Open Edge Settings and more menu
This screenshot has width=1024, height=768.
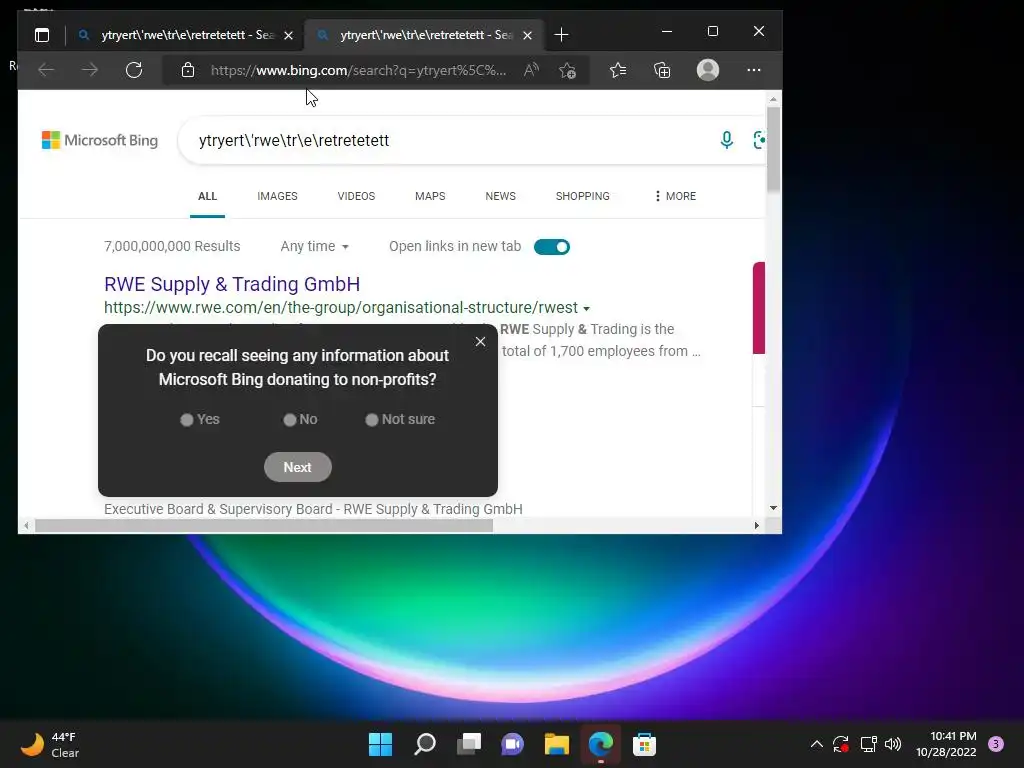[754, 70]
